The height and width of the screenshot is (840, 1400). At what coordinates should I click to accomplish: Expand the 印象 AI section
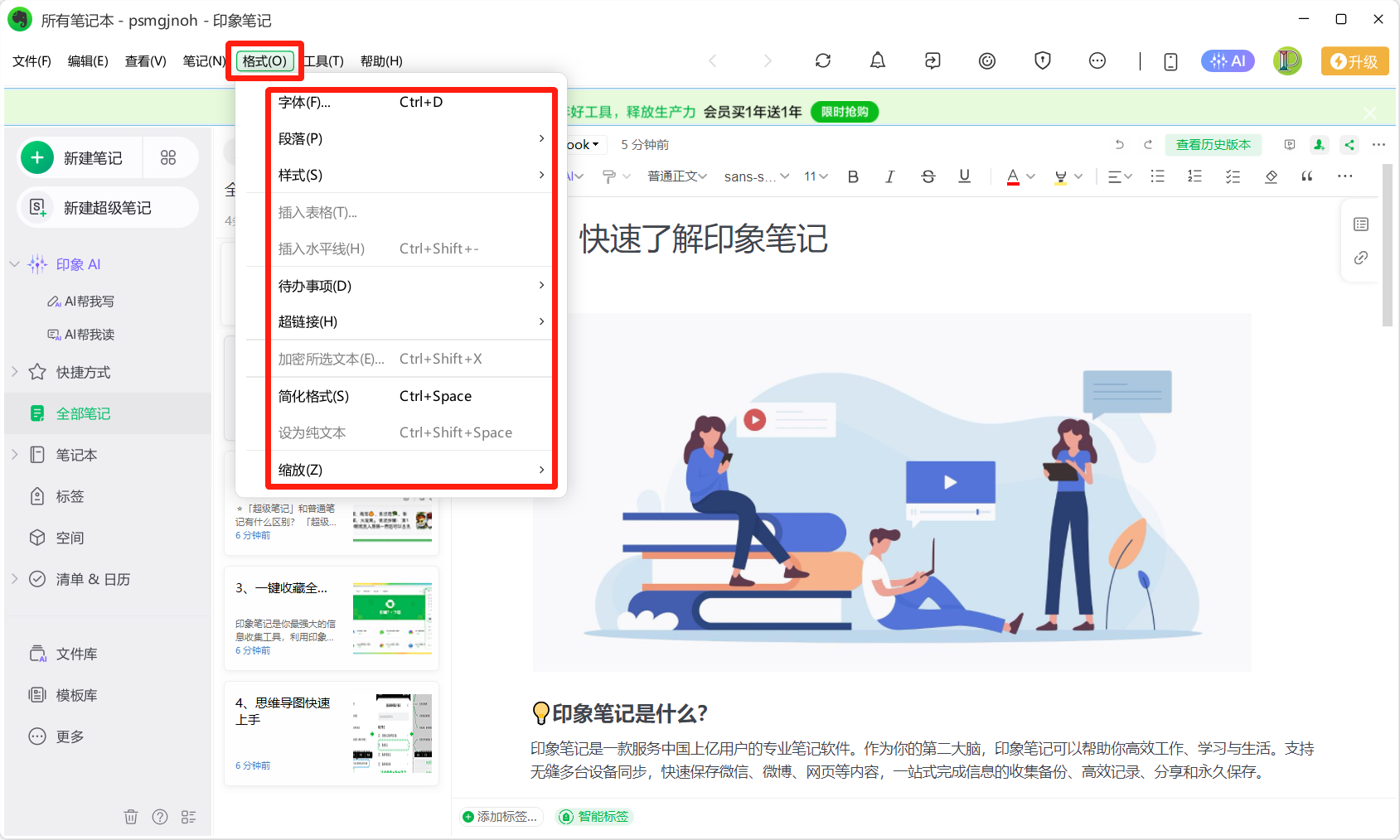(14, 264)
